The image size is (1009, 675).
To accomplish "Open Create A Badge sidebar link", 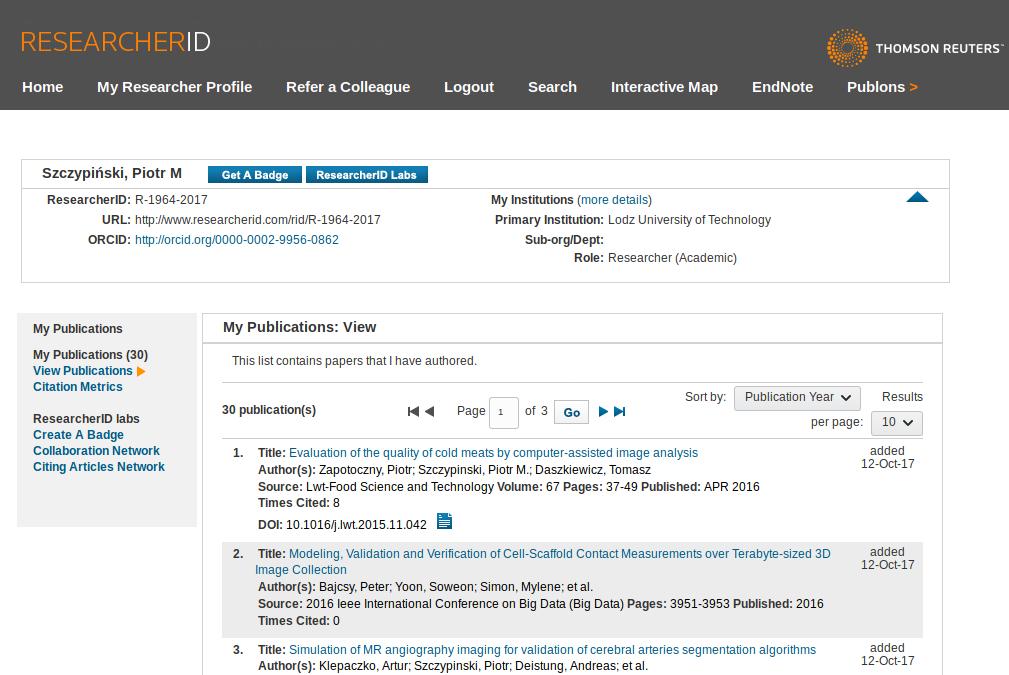I will (x=79, y=435).
